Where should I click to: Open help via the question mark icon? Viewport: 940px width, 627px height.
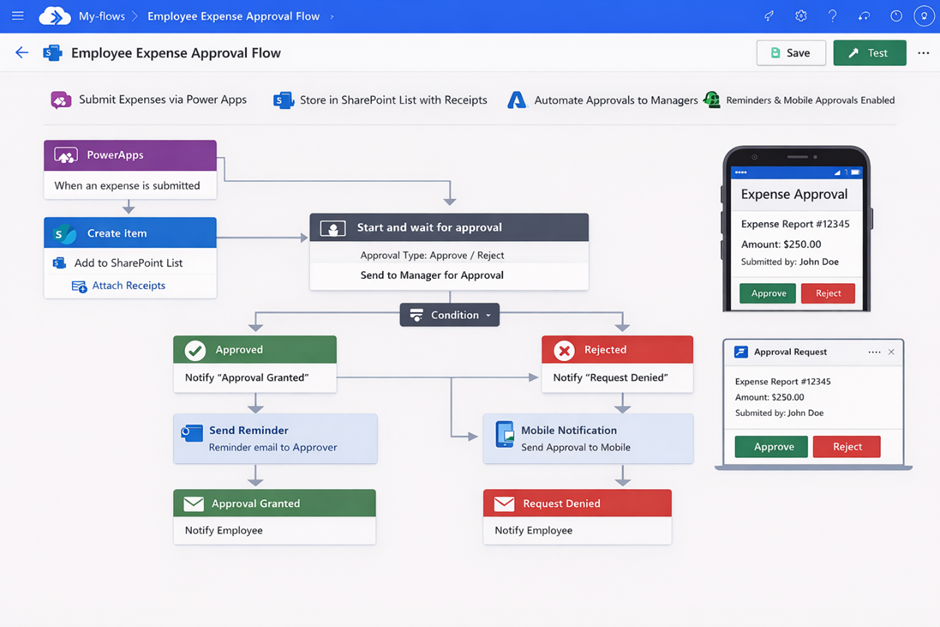[832, 16]
